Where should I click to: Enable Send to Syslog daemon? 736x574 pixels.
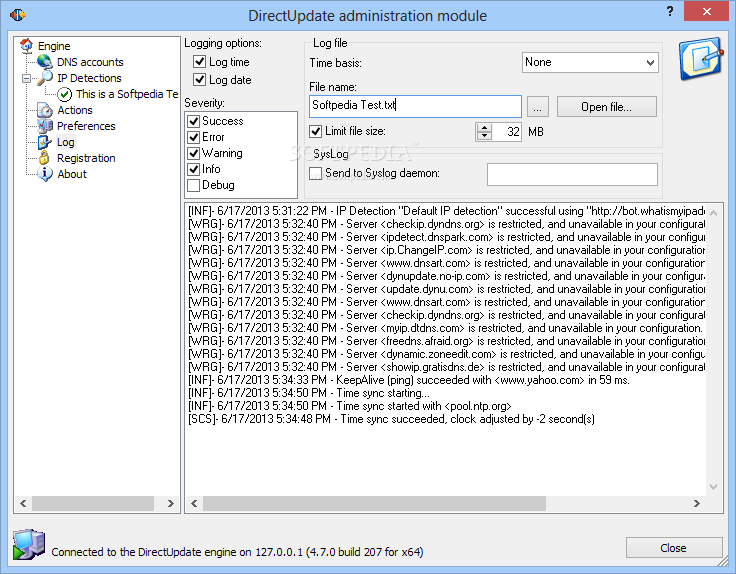click(x=315, y=173)
